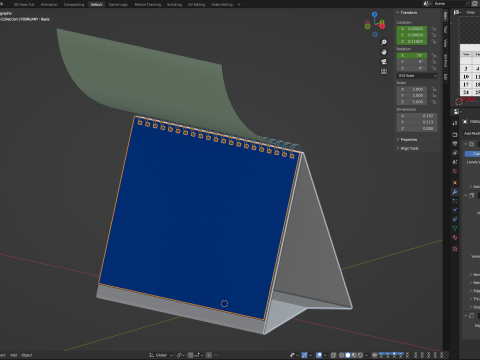Screen dimensions: 480x360
Task: Open the Render properties tab icon
Action: (455, 134)
